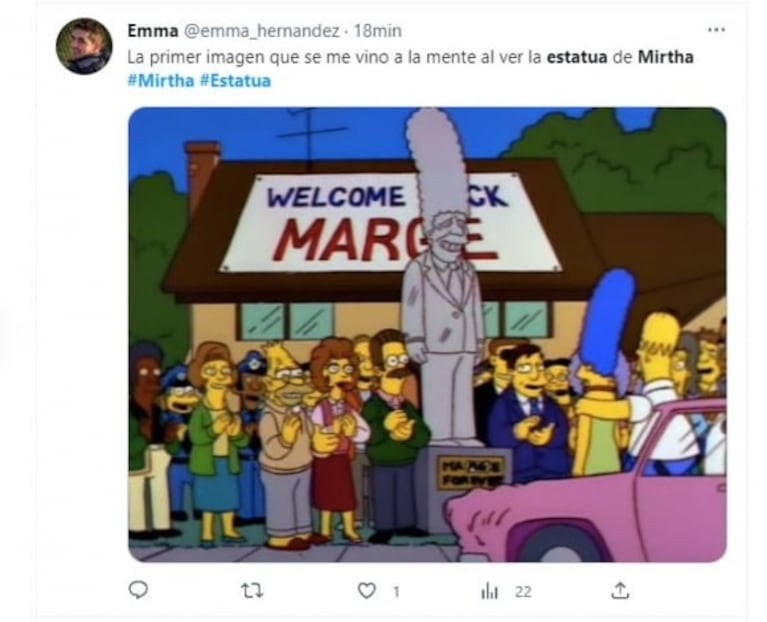Click the display name Emma

[x=153, y=31]
